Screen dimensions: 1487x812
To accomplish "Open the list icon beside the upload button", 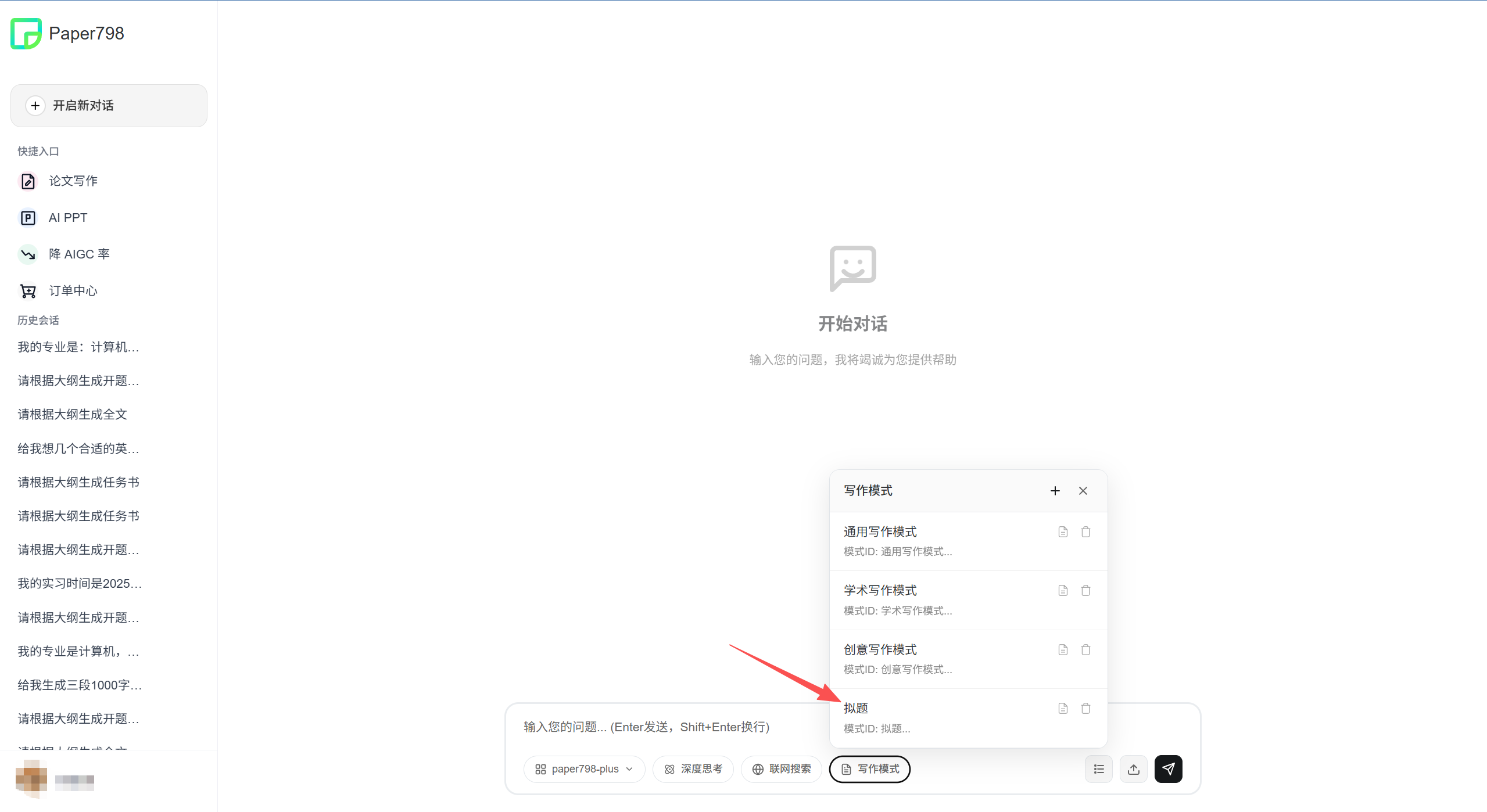I will click(x=1098, y=769).
